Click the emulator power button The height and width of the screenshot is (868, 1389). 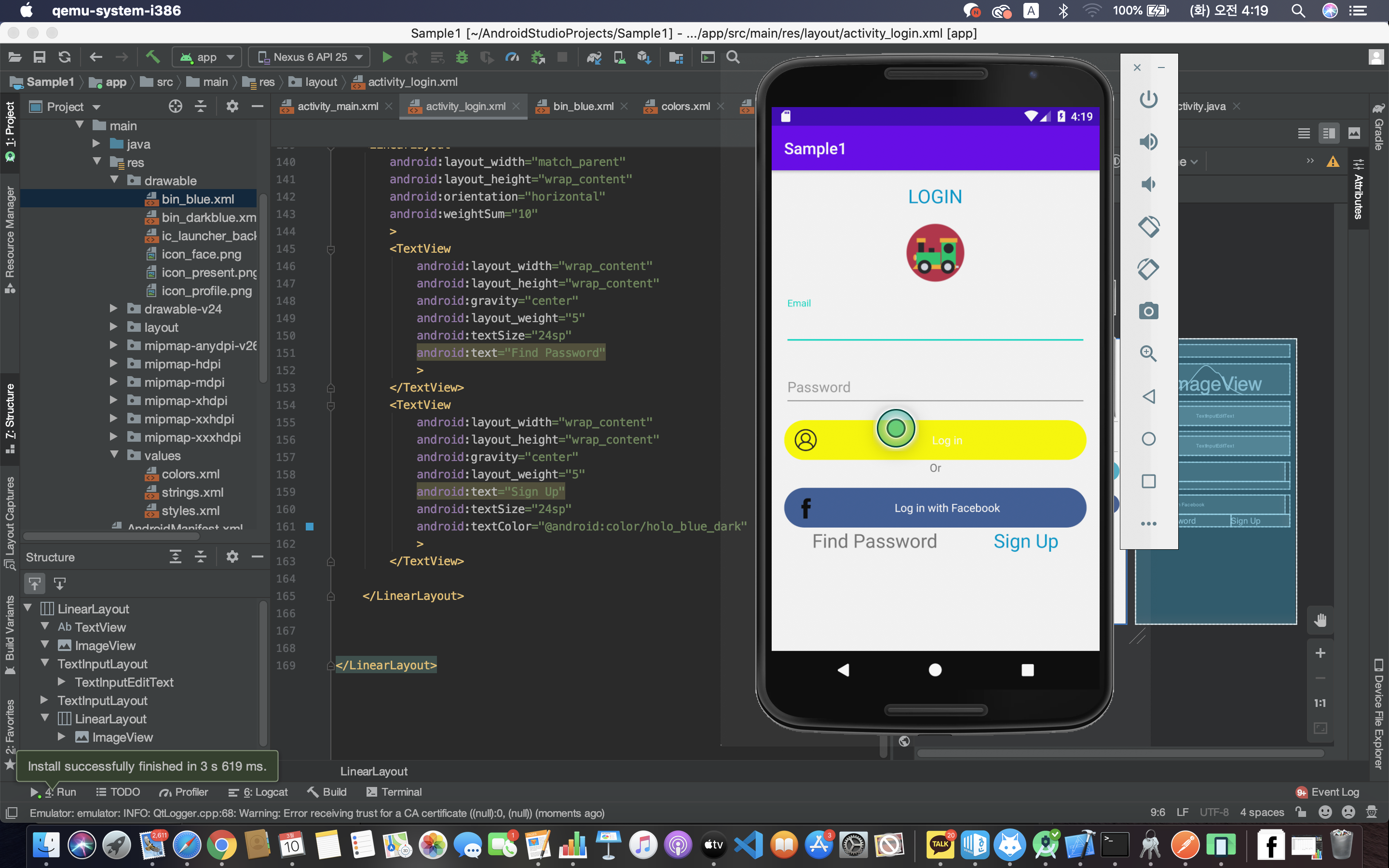1148,99
